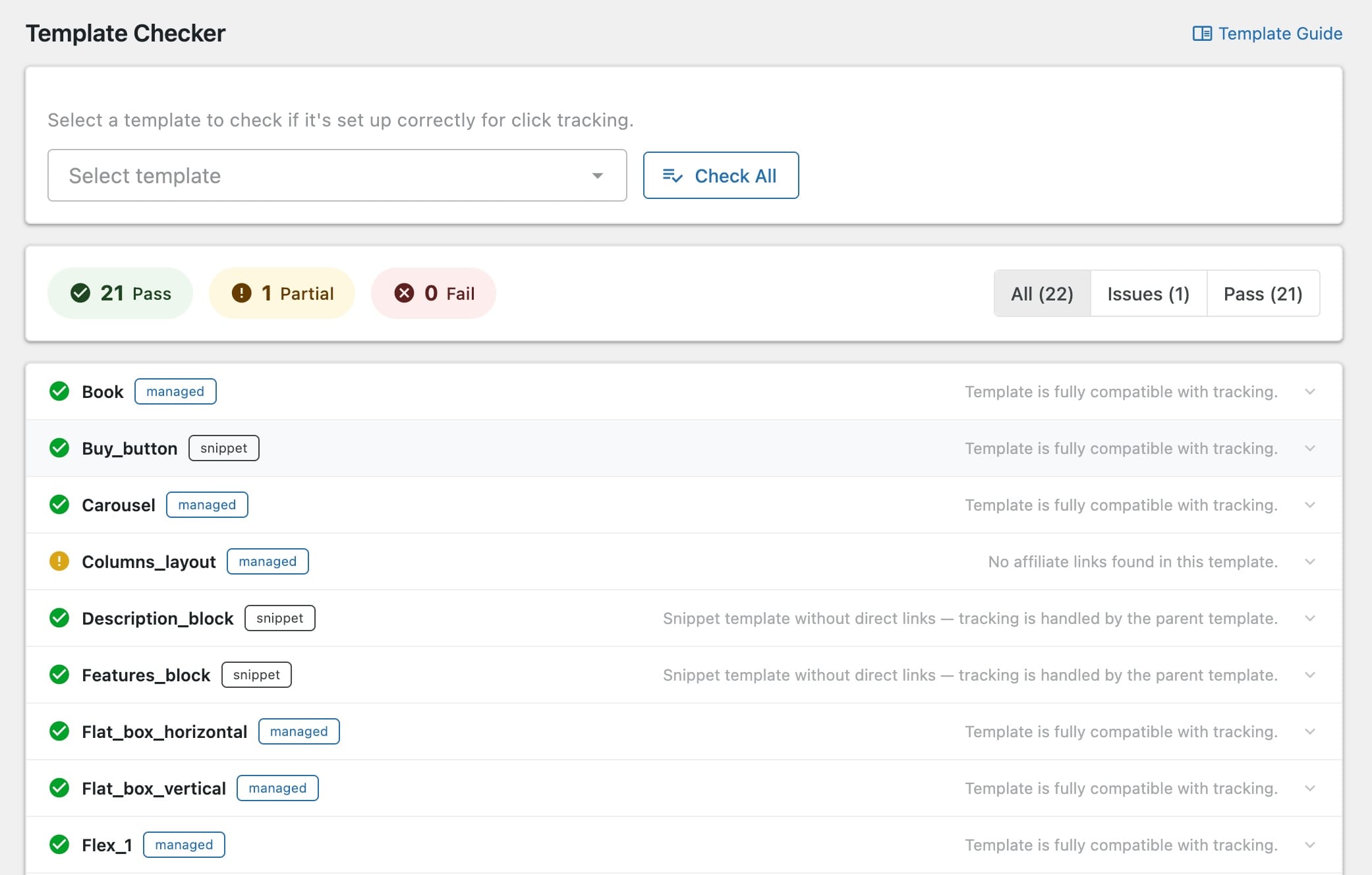Select the All (22) filter tab
The width and height of the screenshot is (1372, 875).
coord(1042,294)
